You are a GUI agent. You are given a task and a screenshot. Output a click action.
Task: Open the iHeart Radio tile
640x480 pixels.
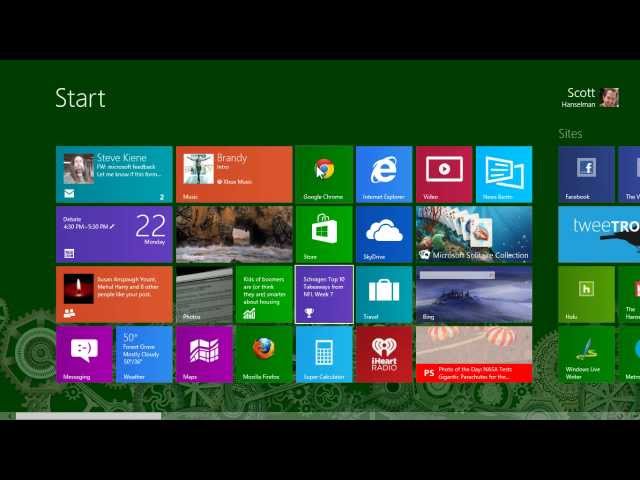(384, 354)
